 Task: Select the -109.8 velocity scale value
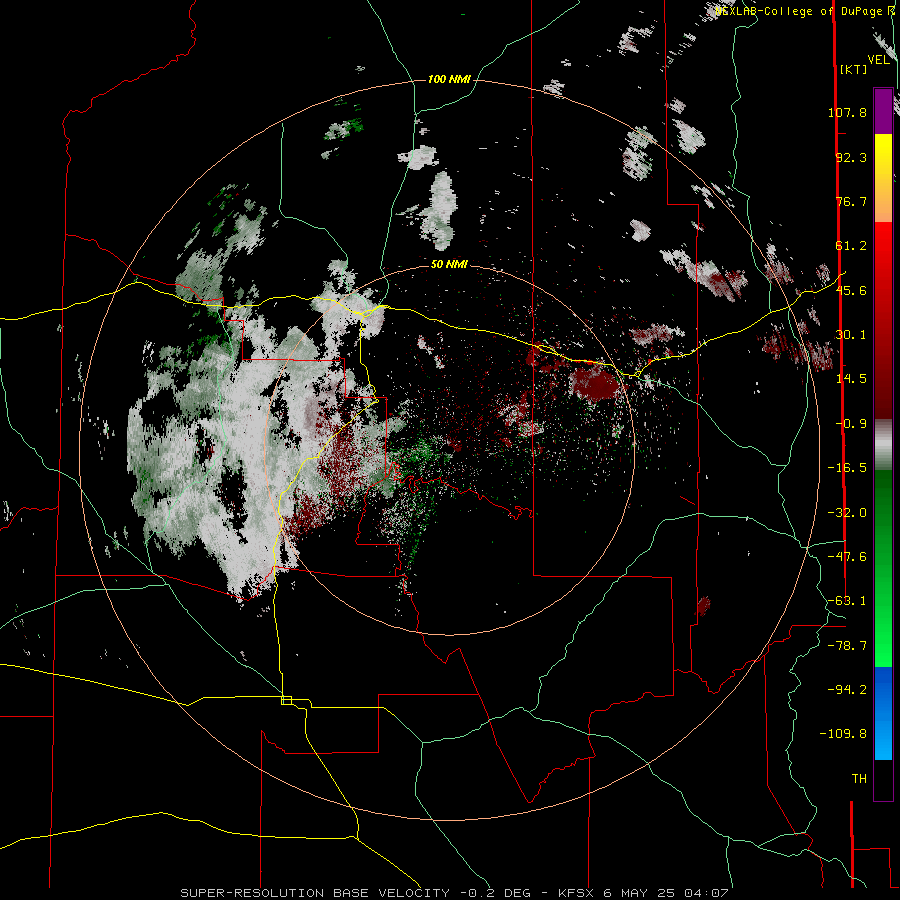pyautogui.click(x=843, y=734)
